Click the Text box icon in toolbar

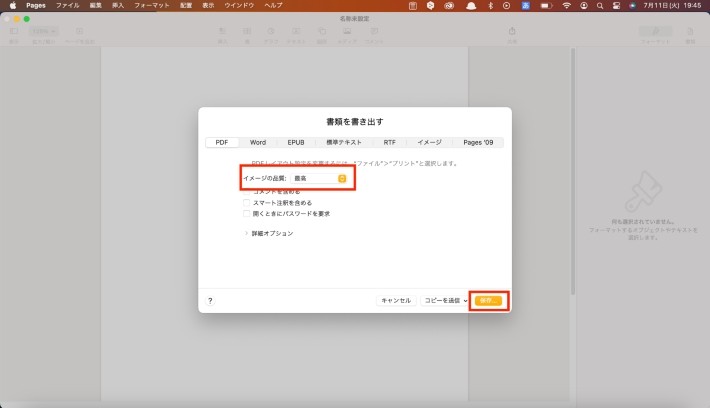(x=296, y=31)
